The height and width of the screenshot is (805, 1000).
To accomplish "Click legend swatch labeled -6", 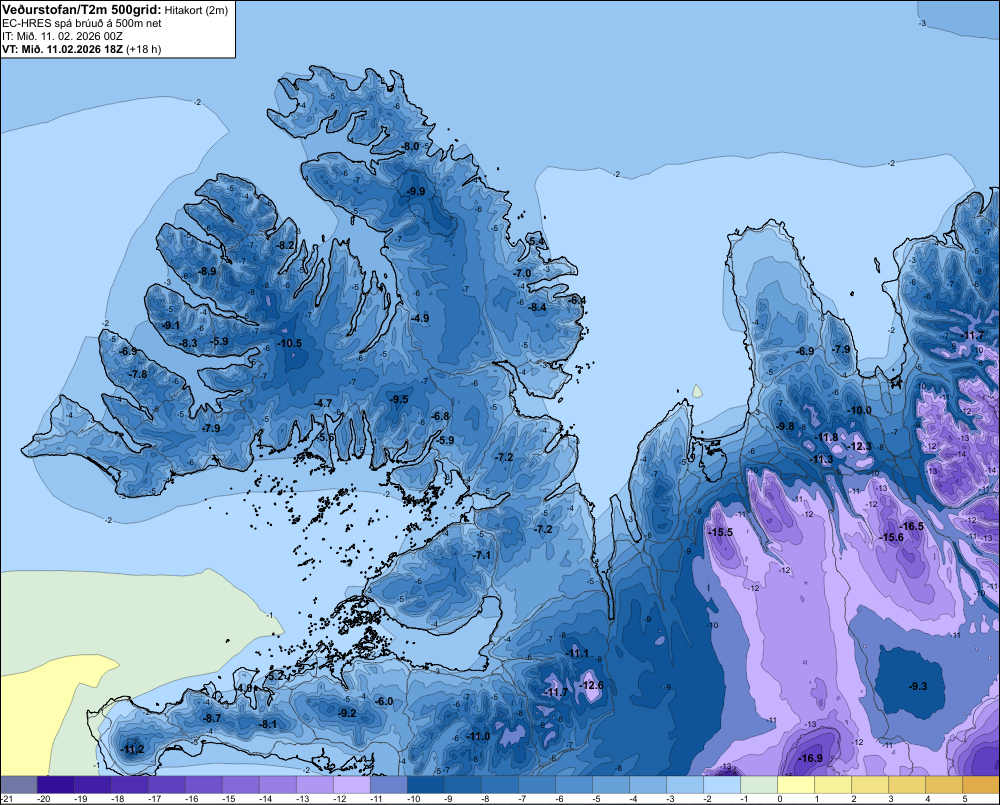I will point(573,784).
